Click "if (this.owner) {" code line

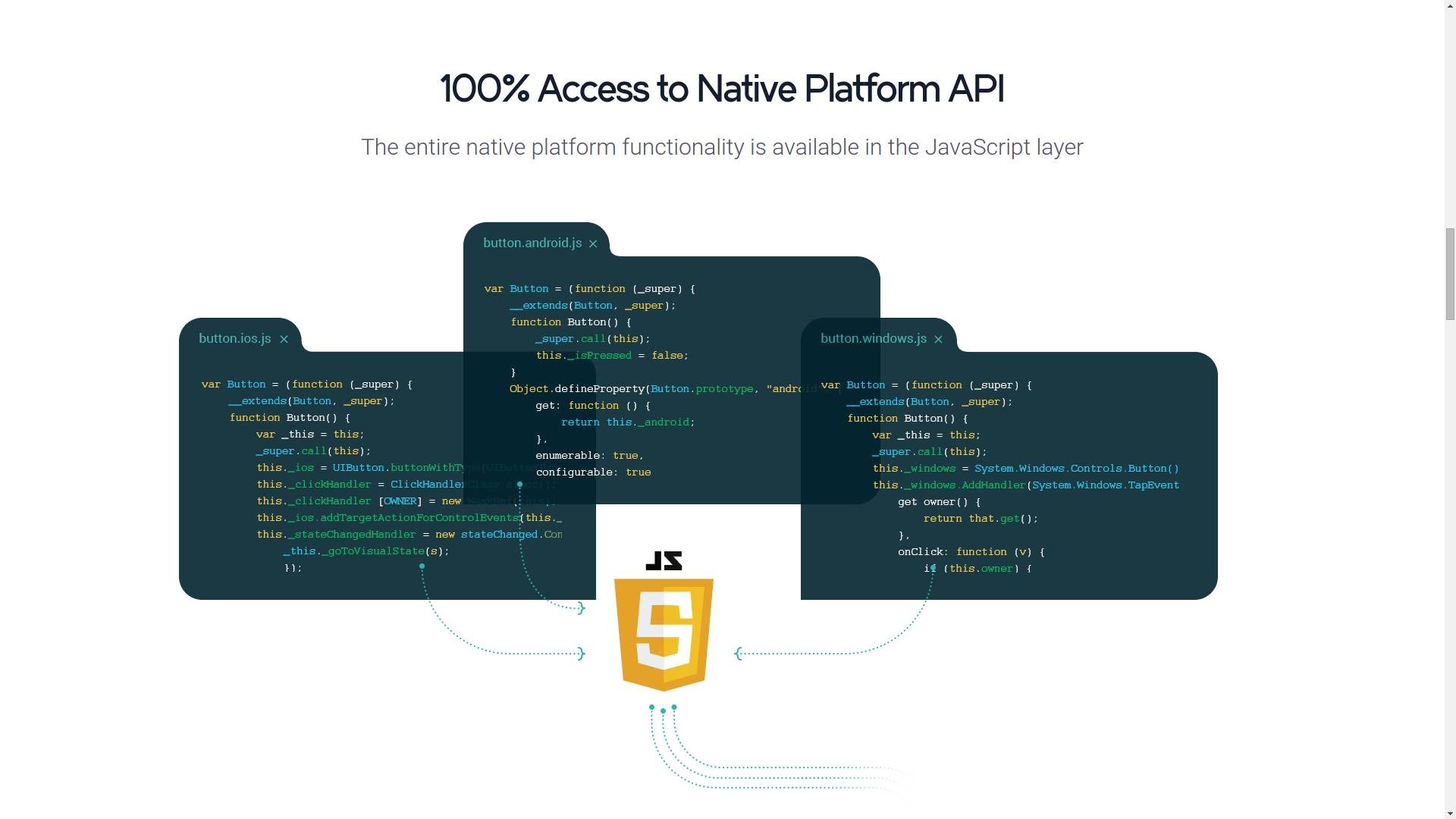click(977, 569)
